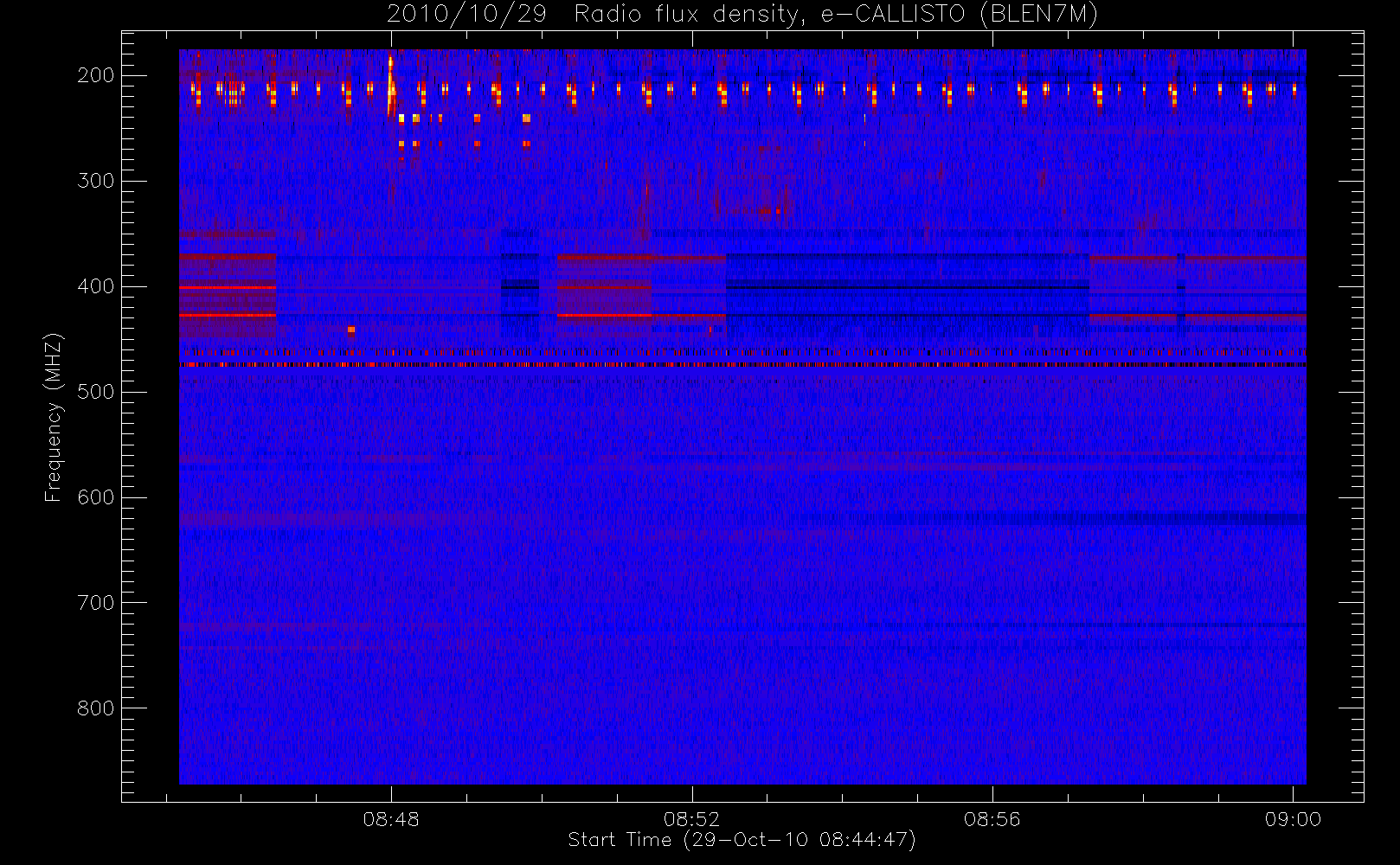Click the 400 frequency tick label
This screenshot has height=865, width=1400.
(96, 286)
